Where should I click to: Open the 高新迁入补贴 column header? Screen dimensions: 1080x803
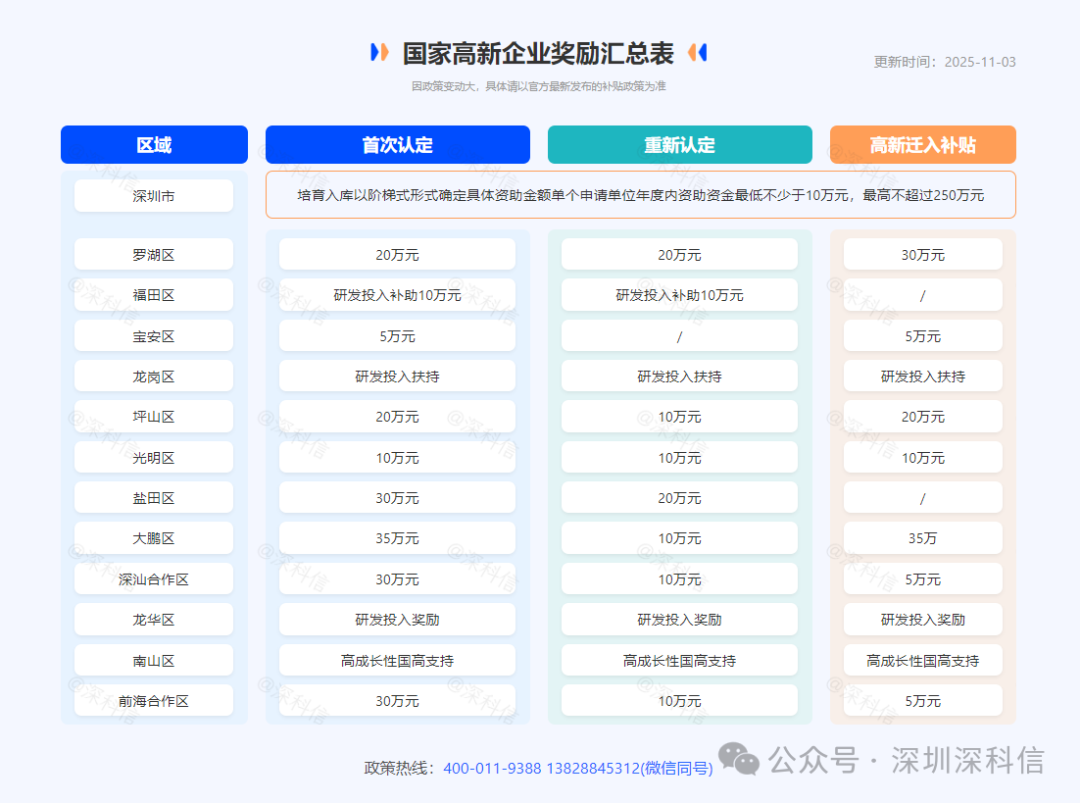[922, 144]
